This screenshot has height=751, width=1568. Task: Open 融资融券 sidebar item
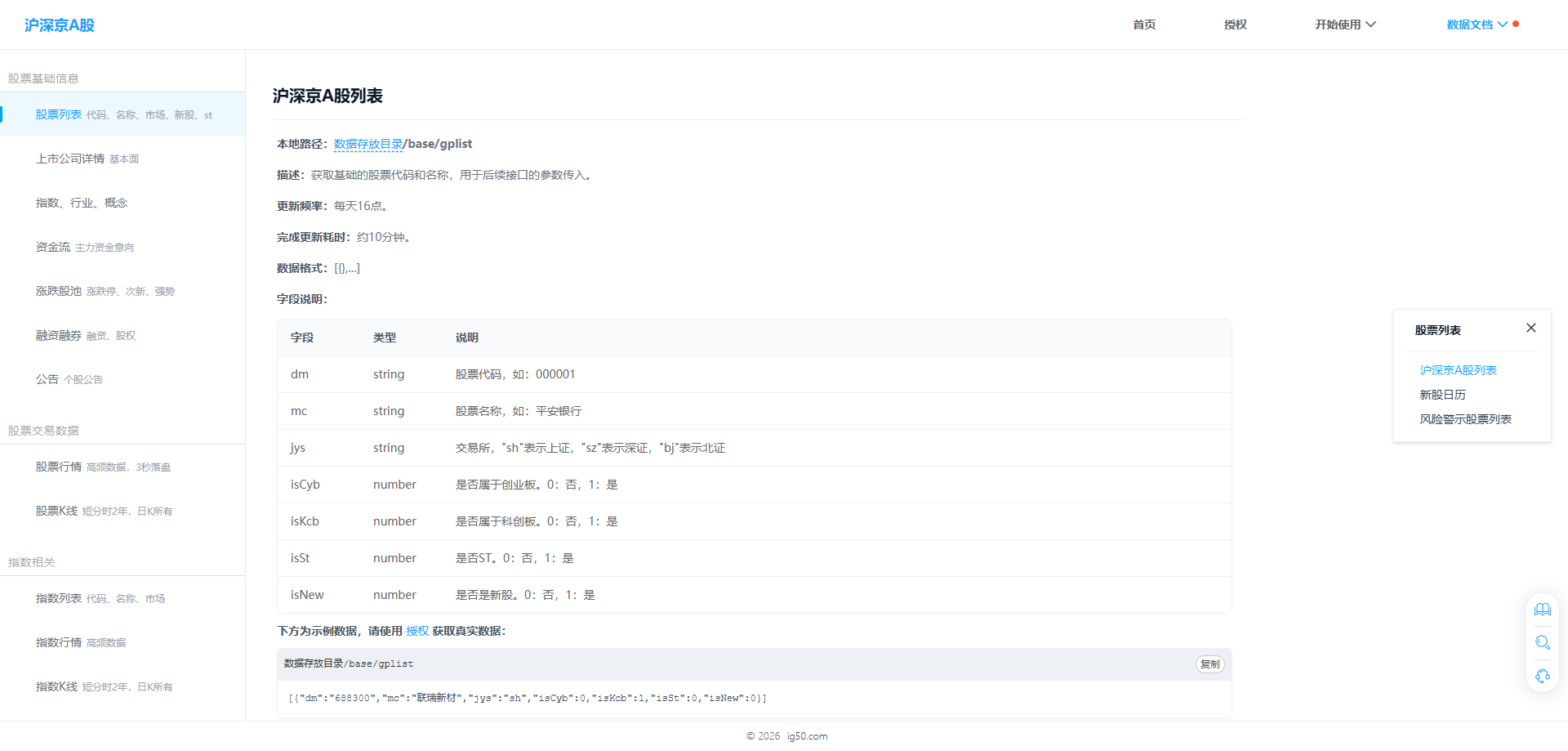click(x=122, y=335)
